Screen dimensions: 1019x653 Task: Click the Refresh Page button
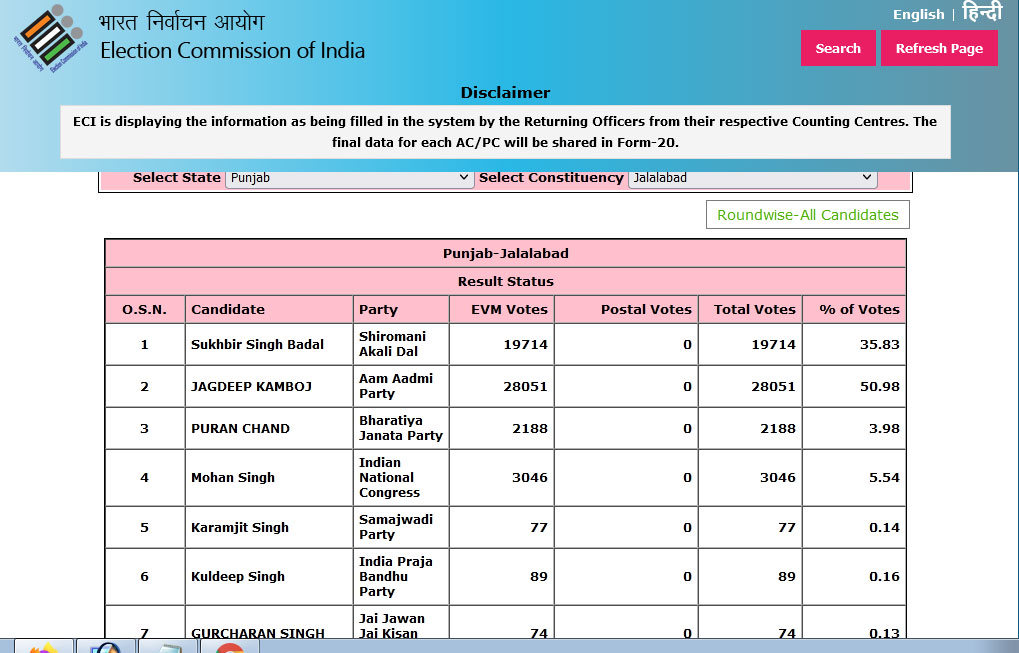point(939,48)
